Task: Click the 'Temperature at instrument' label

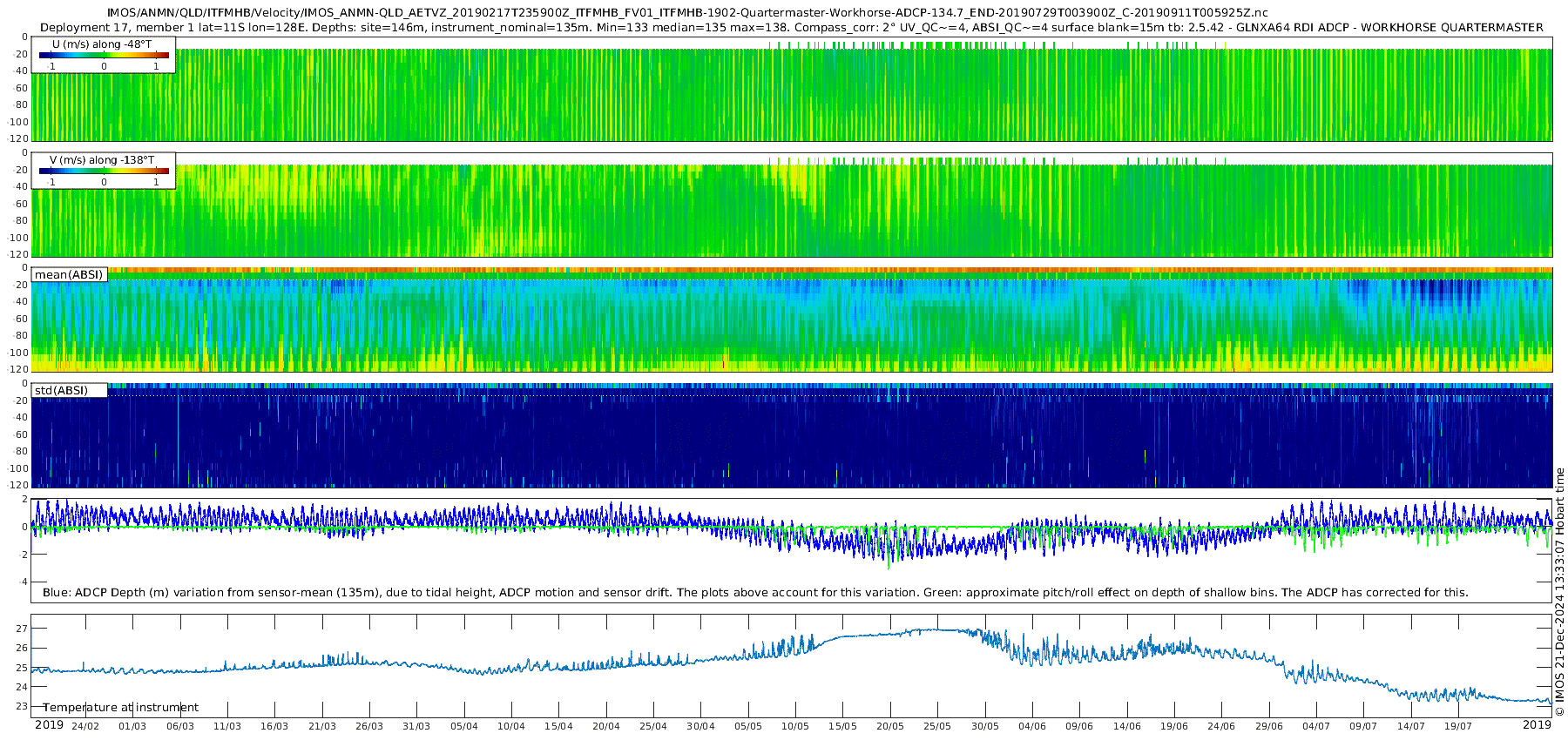Action: [121, 708]
